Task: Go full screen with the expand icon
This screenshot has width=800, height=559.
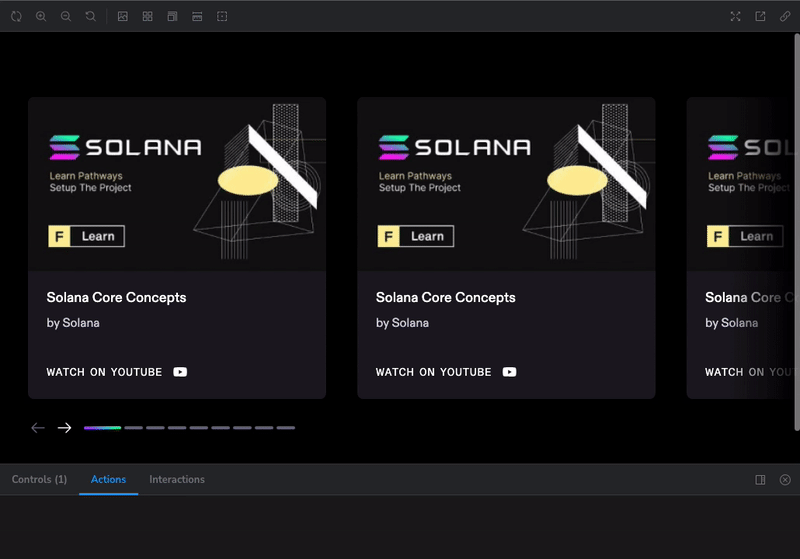Action: coord(735,16)
